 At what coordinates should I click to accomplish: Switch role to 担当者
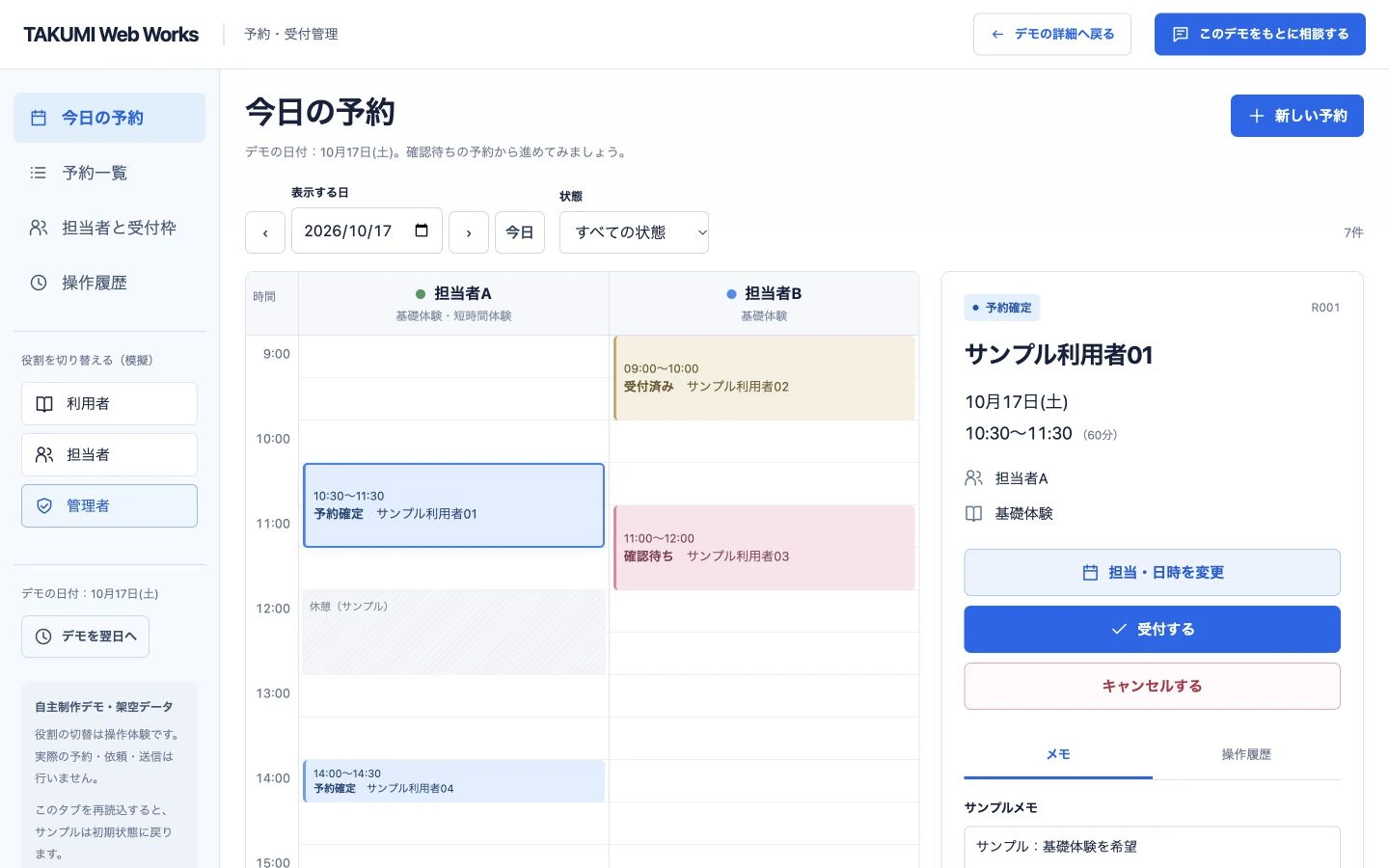(x=109, y=454)
